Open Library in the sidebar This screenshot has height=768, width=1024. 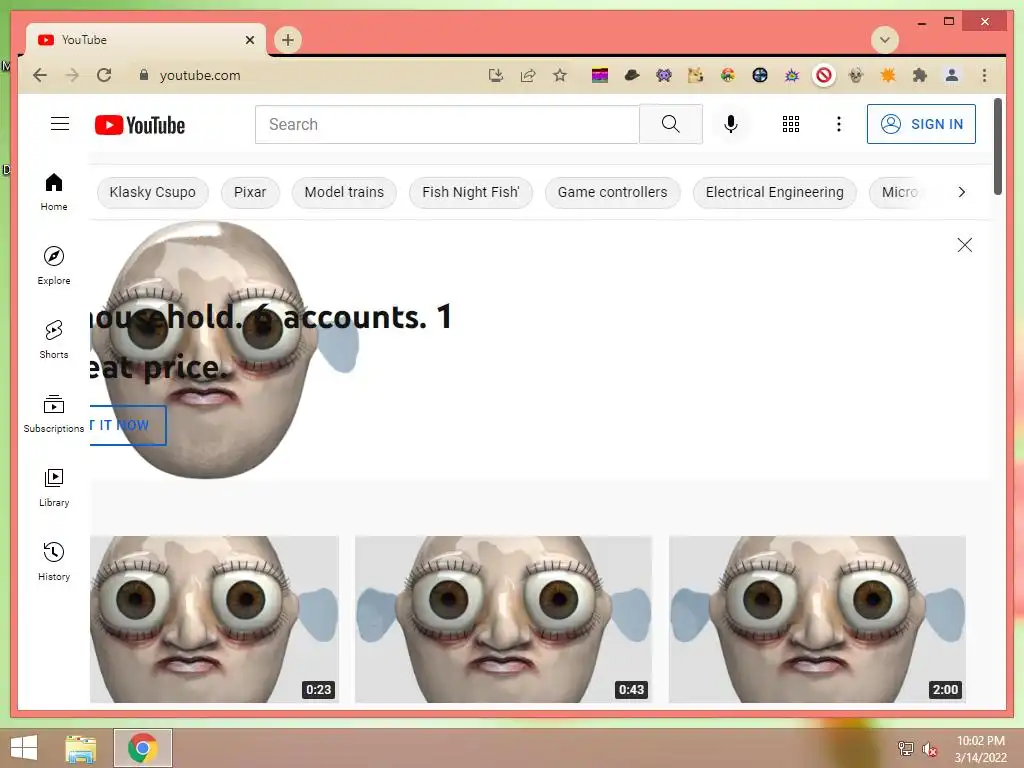54,488
